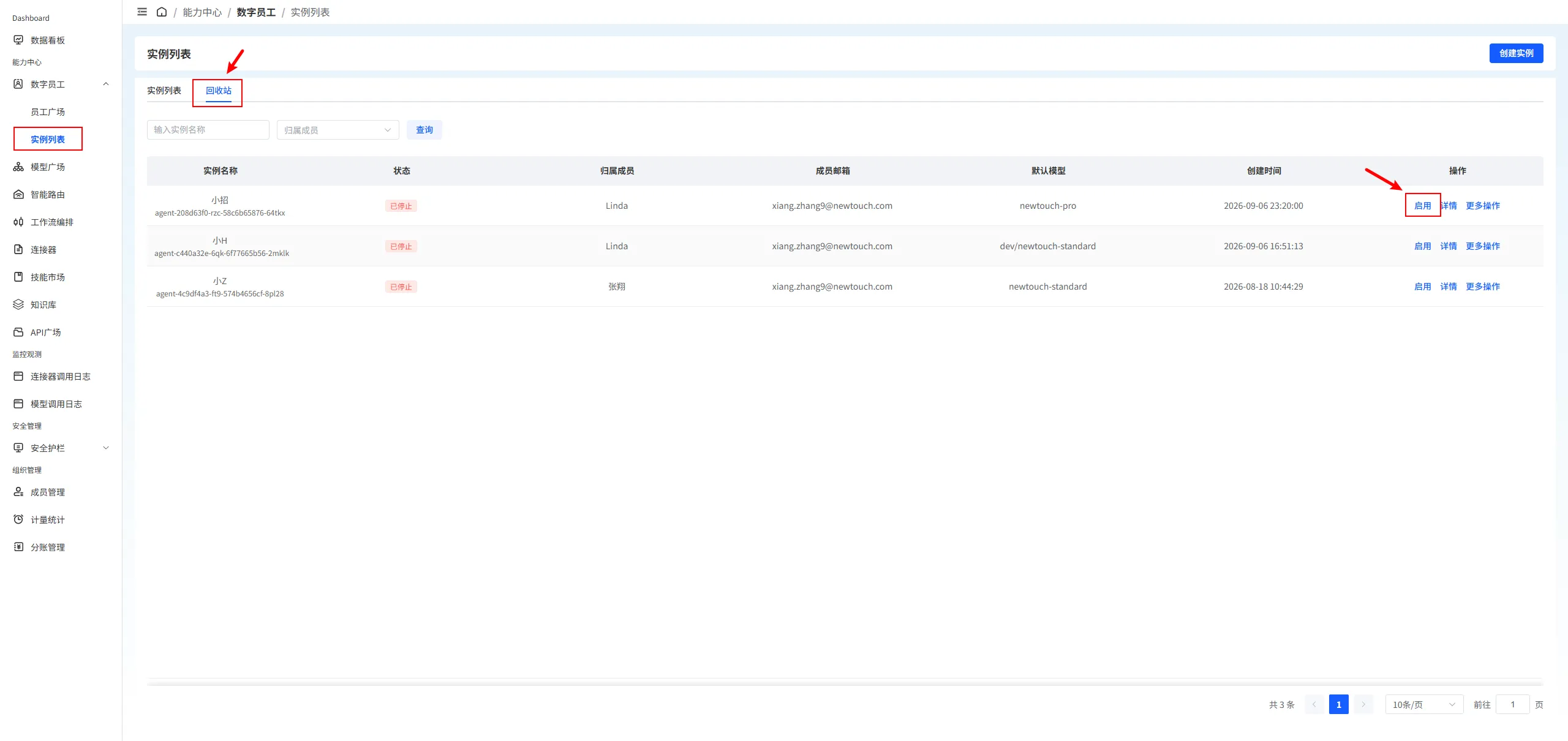Viewport: 1568px width, 741px height.
Task: Click the 安全护栏 shield icon
Action: 18,448
